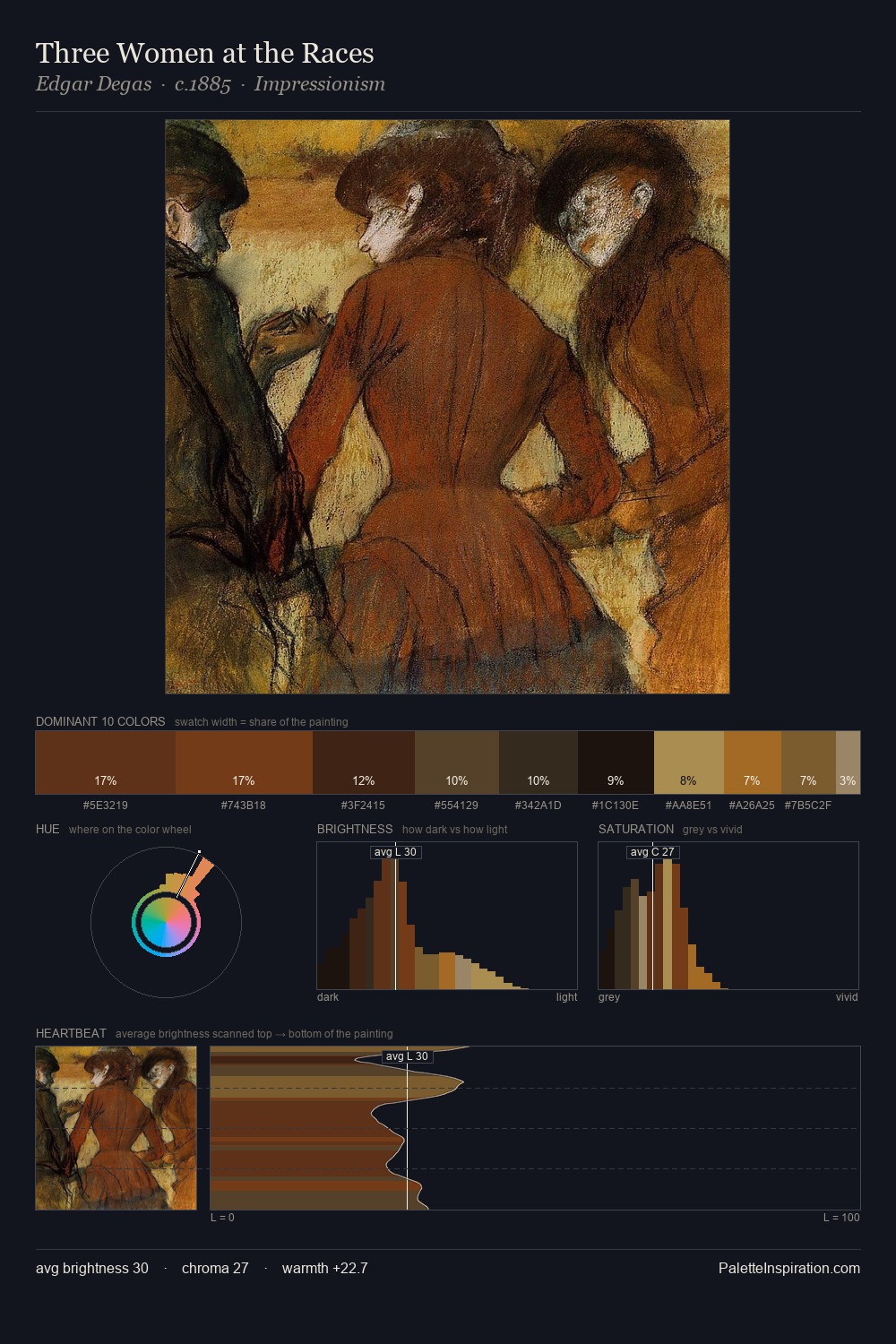Click the HUE section heading
The image size is (896, 1344).
47,829
